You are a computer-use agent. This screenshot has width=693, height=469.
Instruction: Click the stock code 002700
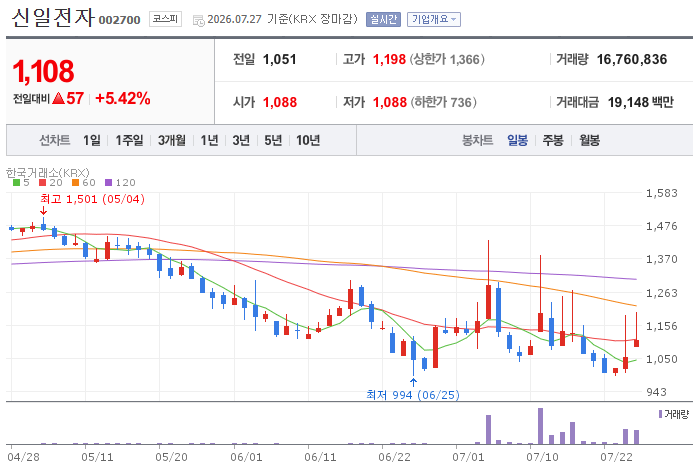tap(119, 20)
